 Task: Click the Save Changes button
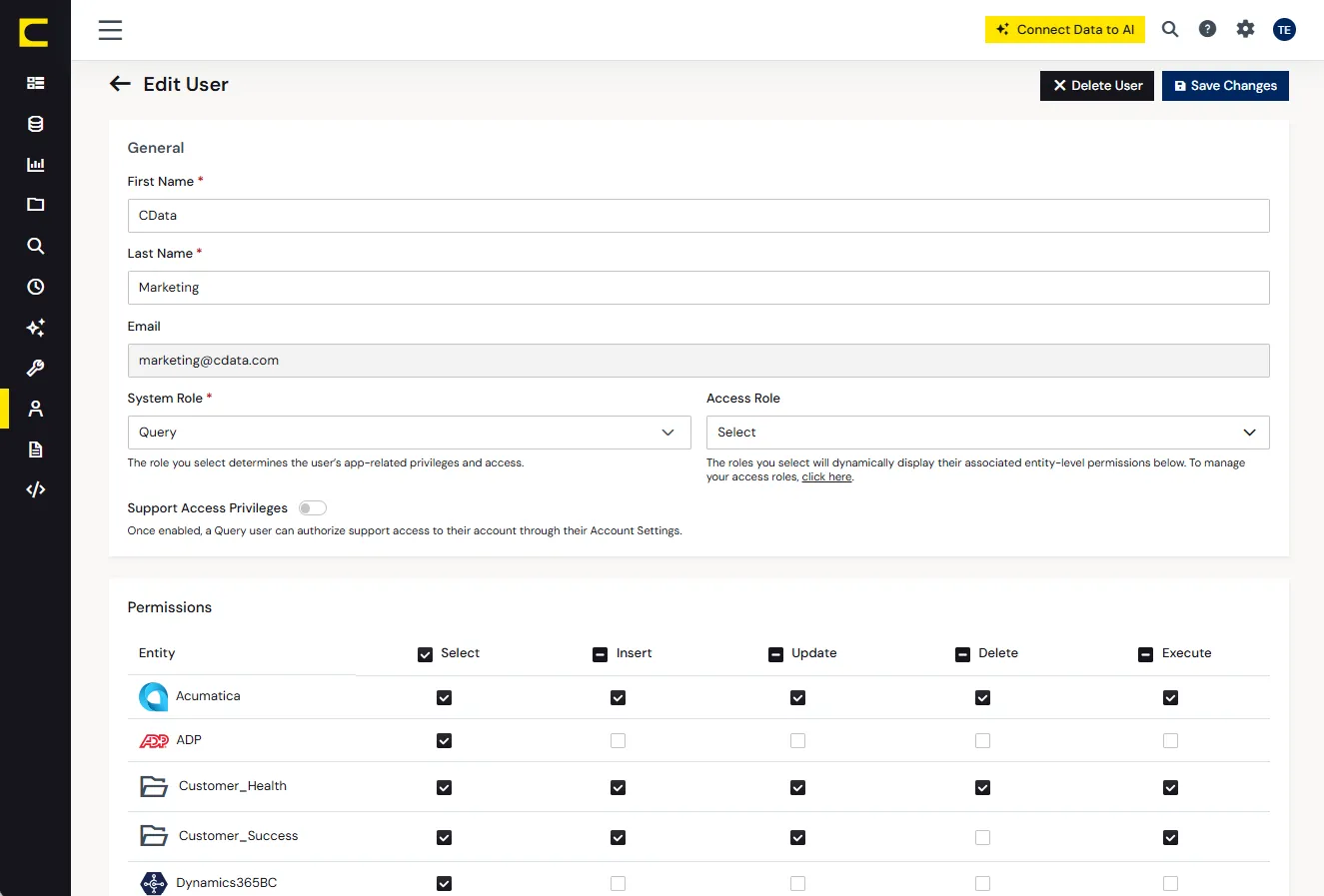click(x=1225, y=86)
